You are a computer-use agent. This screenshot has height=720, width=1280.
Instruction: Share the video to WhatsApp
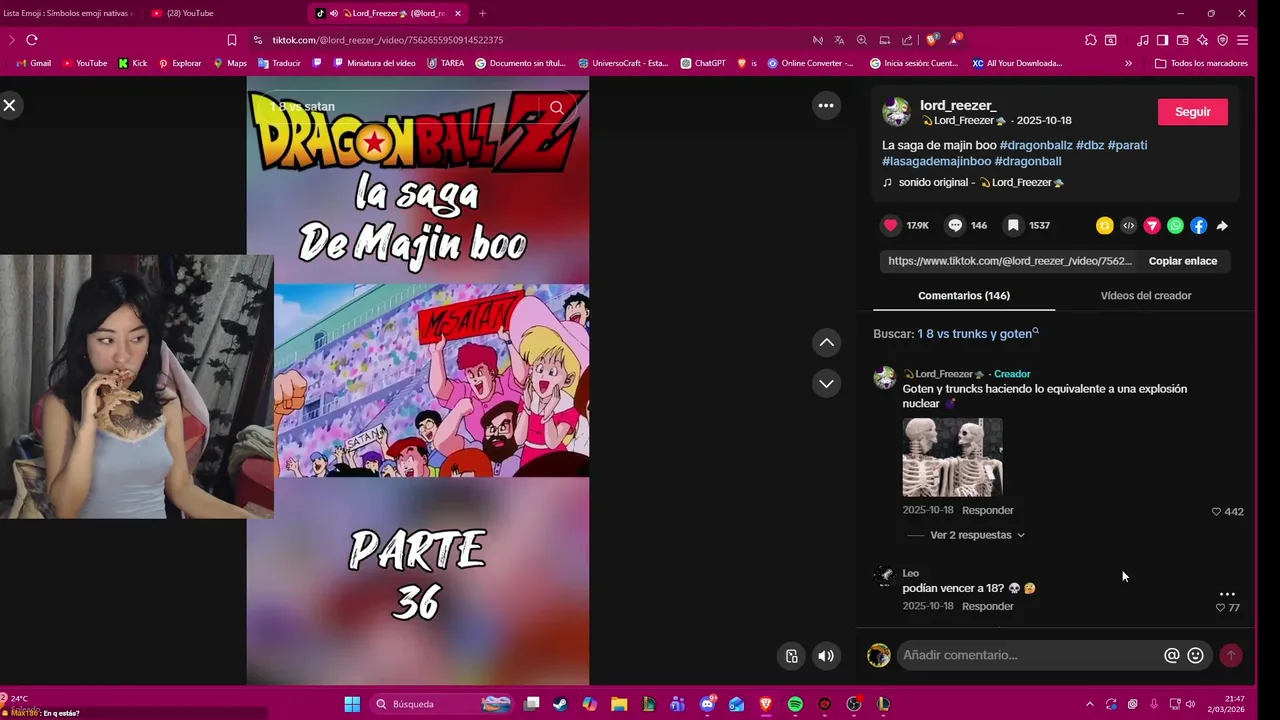(1176, 226)
